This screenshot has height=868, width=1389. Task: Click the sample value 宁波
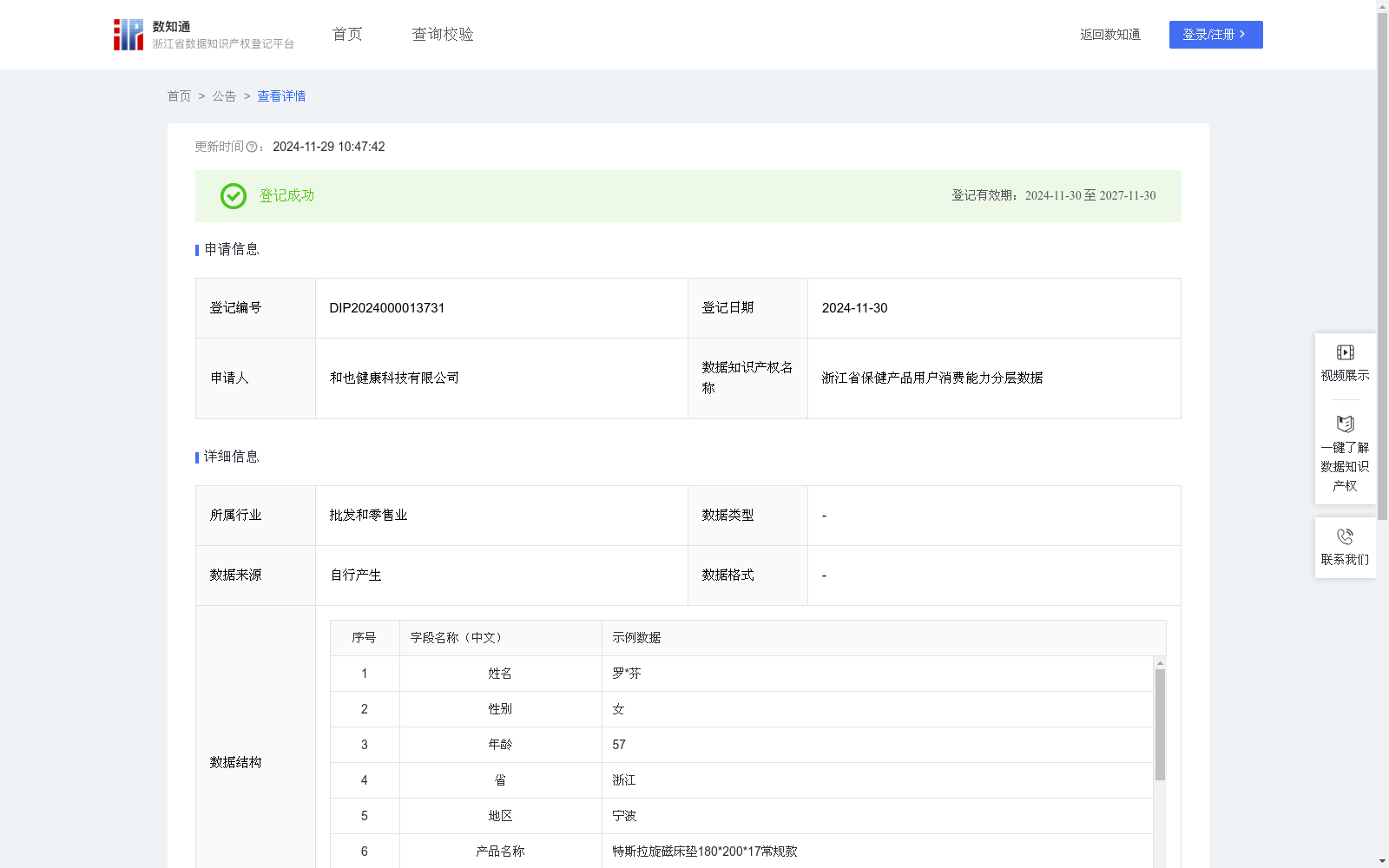click(x=624, y=816)
